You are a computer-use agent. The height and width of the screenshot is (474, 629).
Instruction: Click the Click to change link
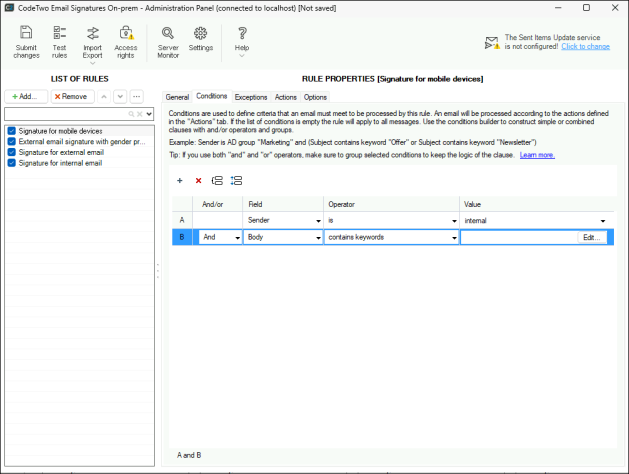[585, 47]
